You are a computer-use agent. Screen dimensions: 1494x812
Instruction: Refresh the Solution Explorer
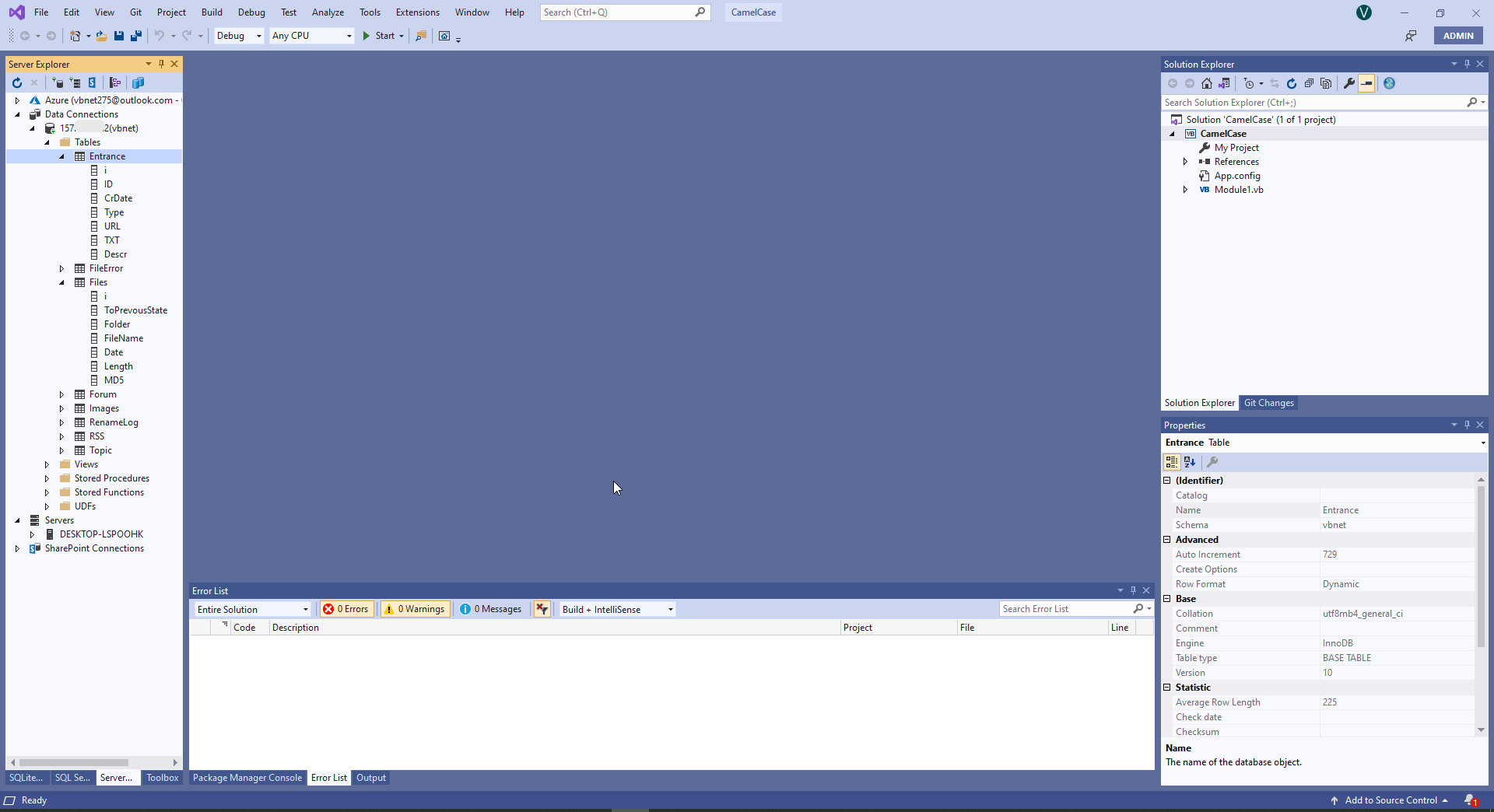(x=1292, y=83)
